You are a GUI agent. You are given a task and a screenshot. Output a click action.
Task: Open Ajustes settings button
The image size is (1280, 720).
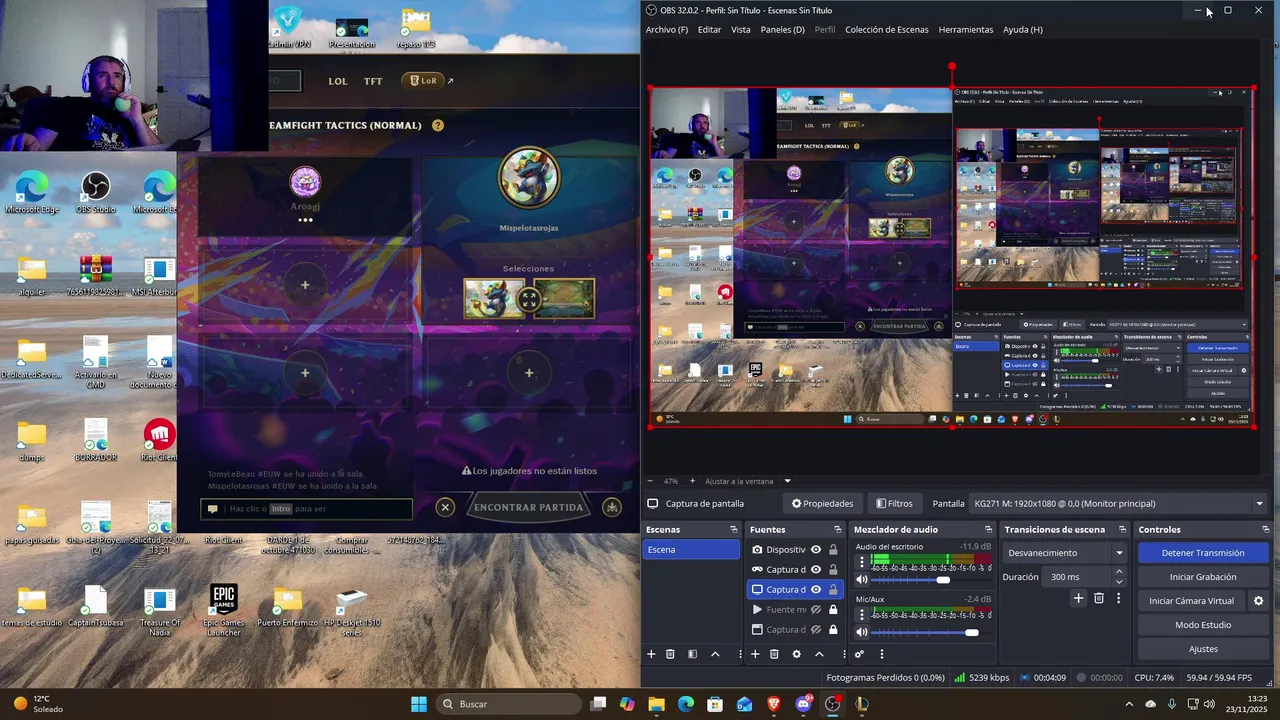[1203, 649]
